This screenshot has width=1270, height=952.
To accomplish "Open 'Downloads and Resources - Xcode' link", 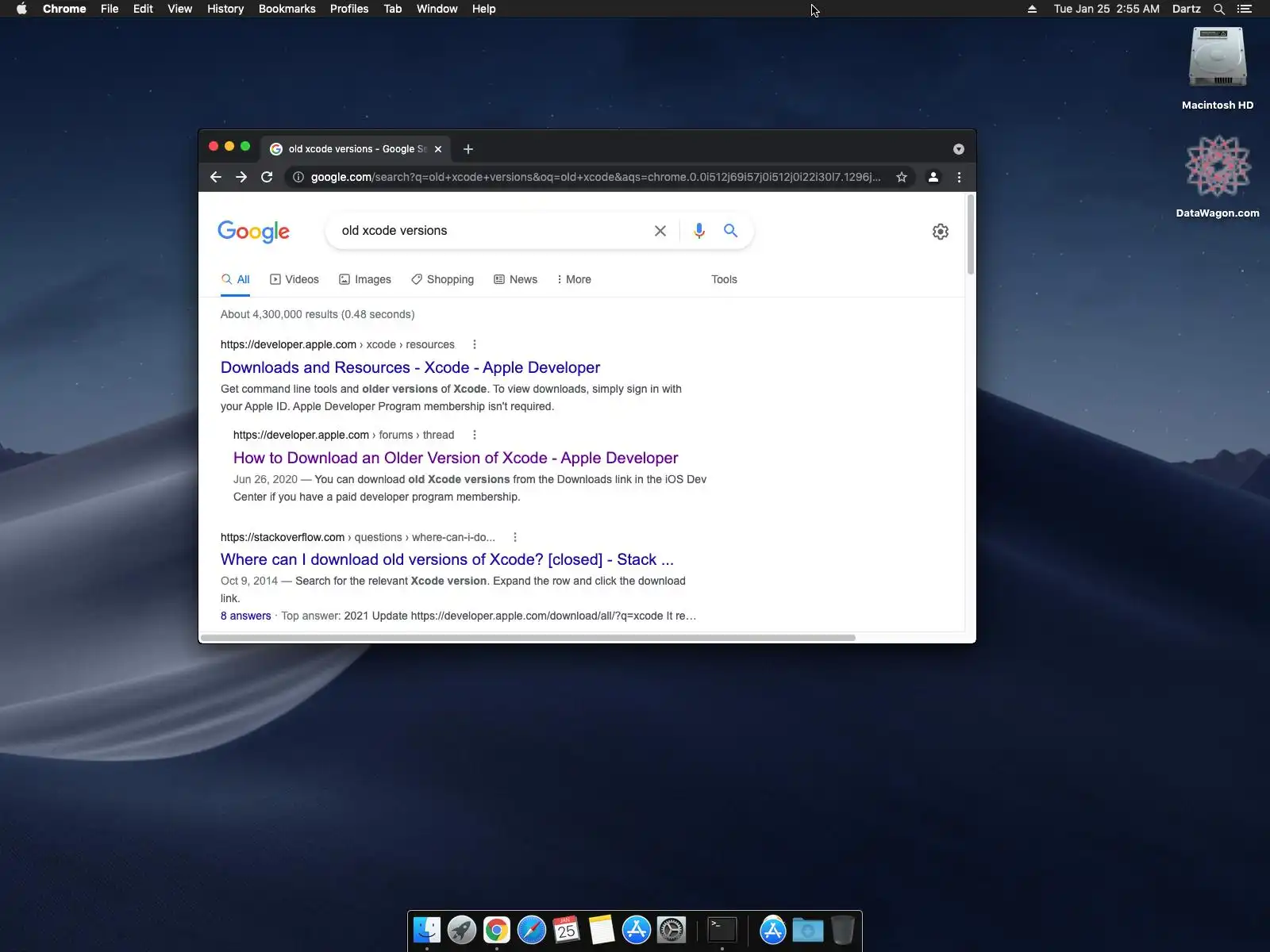I will [x=410, y=367].
